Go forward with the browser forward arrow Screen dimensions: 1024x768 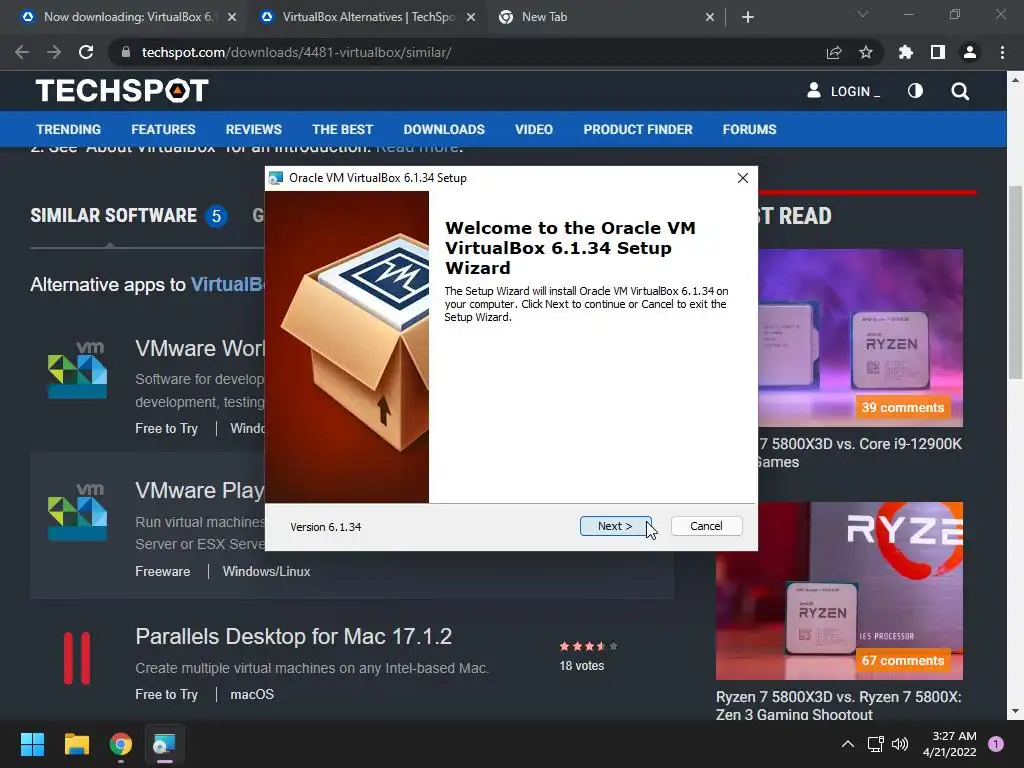pyautogui.click(x=54, y=52)
